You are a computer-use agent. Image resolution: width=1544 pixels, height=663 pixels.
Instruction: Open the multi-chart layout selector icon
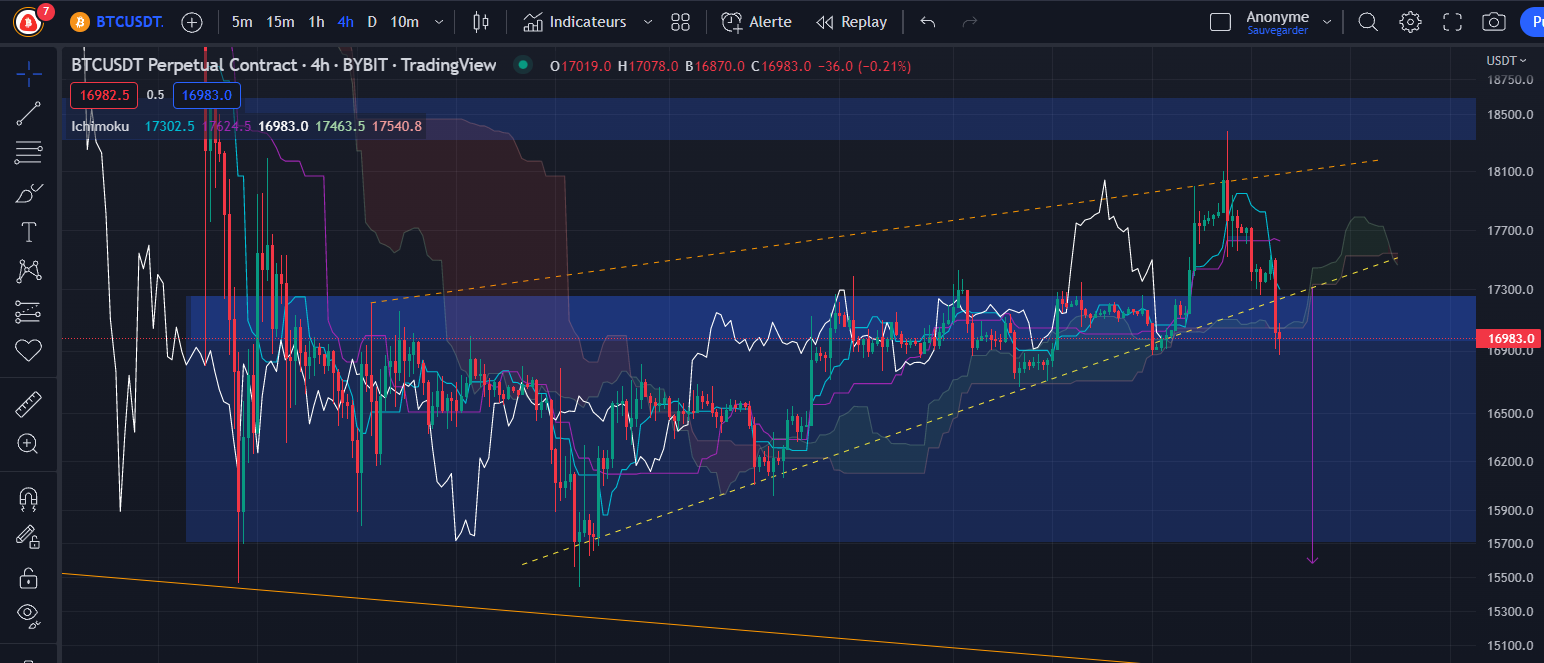680,21
